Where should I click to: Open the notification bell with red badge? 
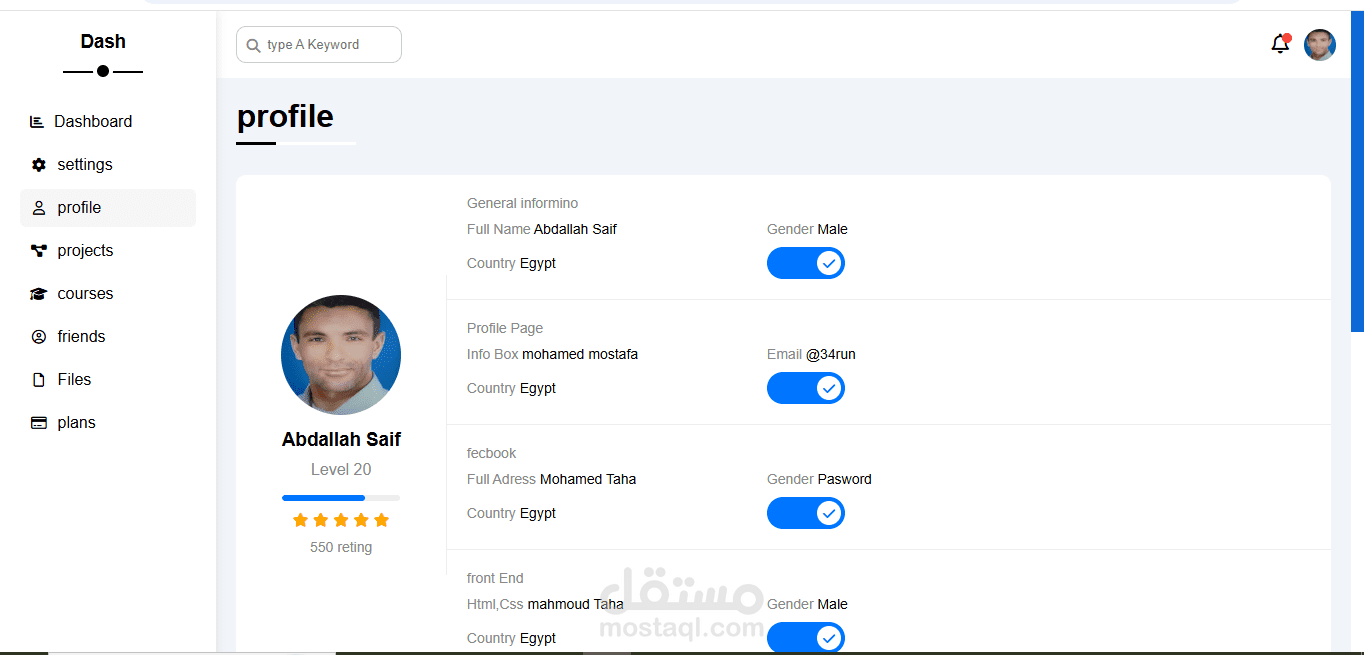pyautogui.click(x=1280, y=44)
